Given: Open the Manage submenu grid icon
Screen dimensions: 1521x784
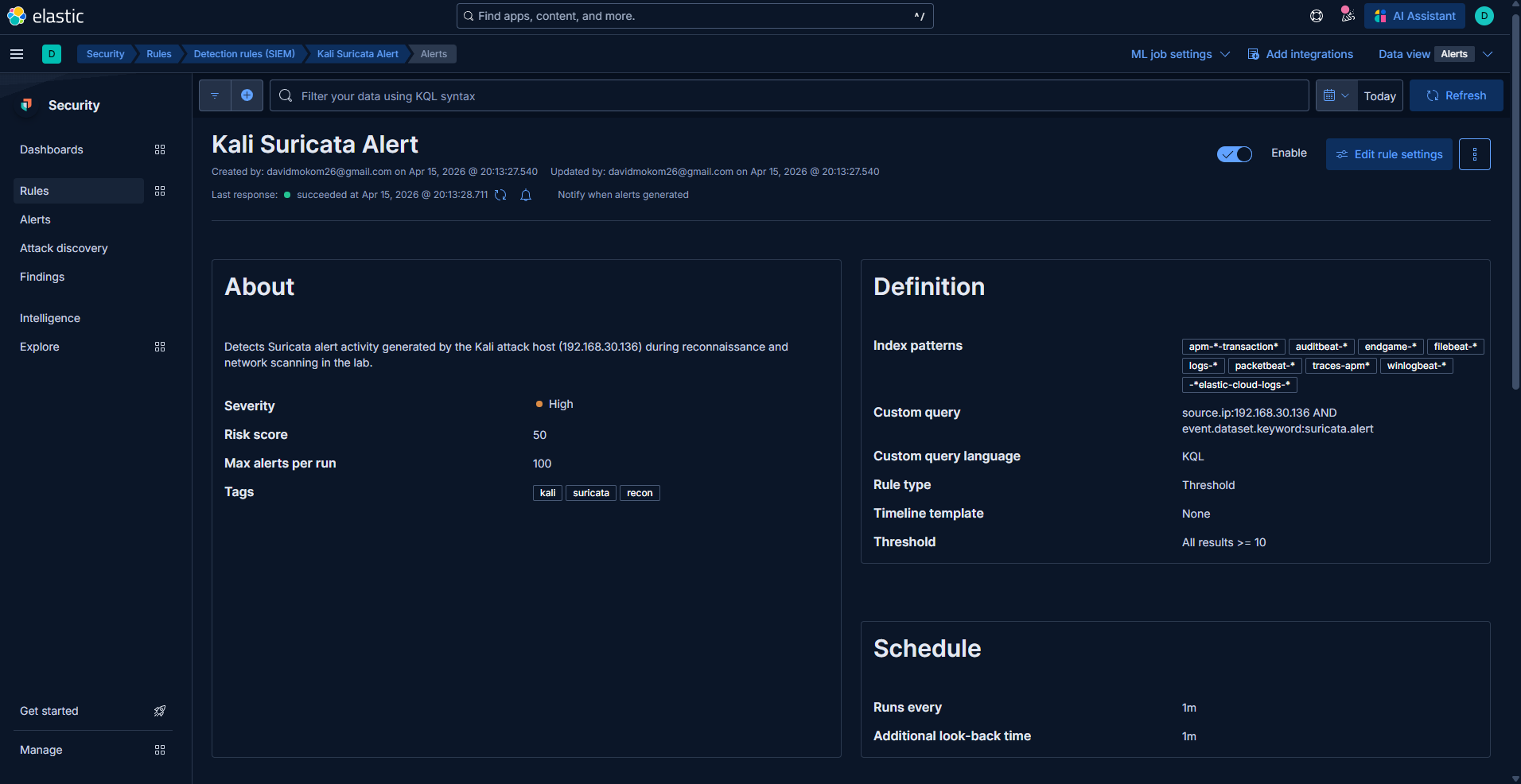Looking at the screenshot, I should (160, 750).
